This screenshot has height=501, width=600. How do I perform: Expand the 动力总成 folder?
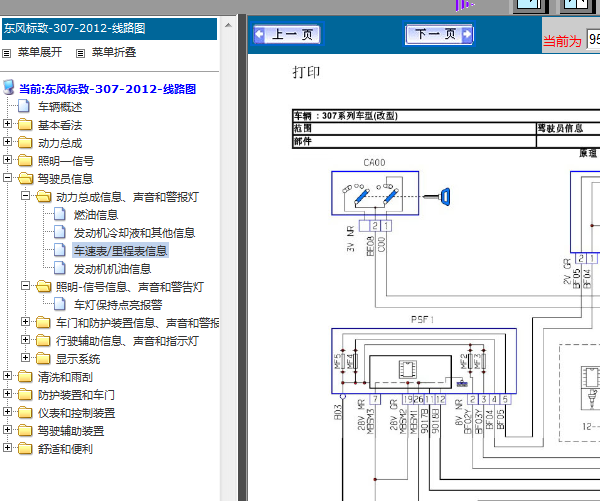(x=7, y=142)
